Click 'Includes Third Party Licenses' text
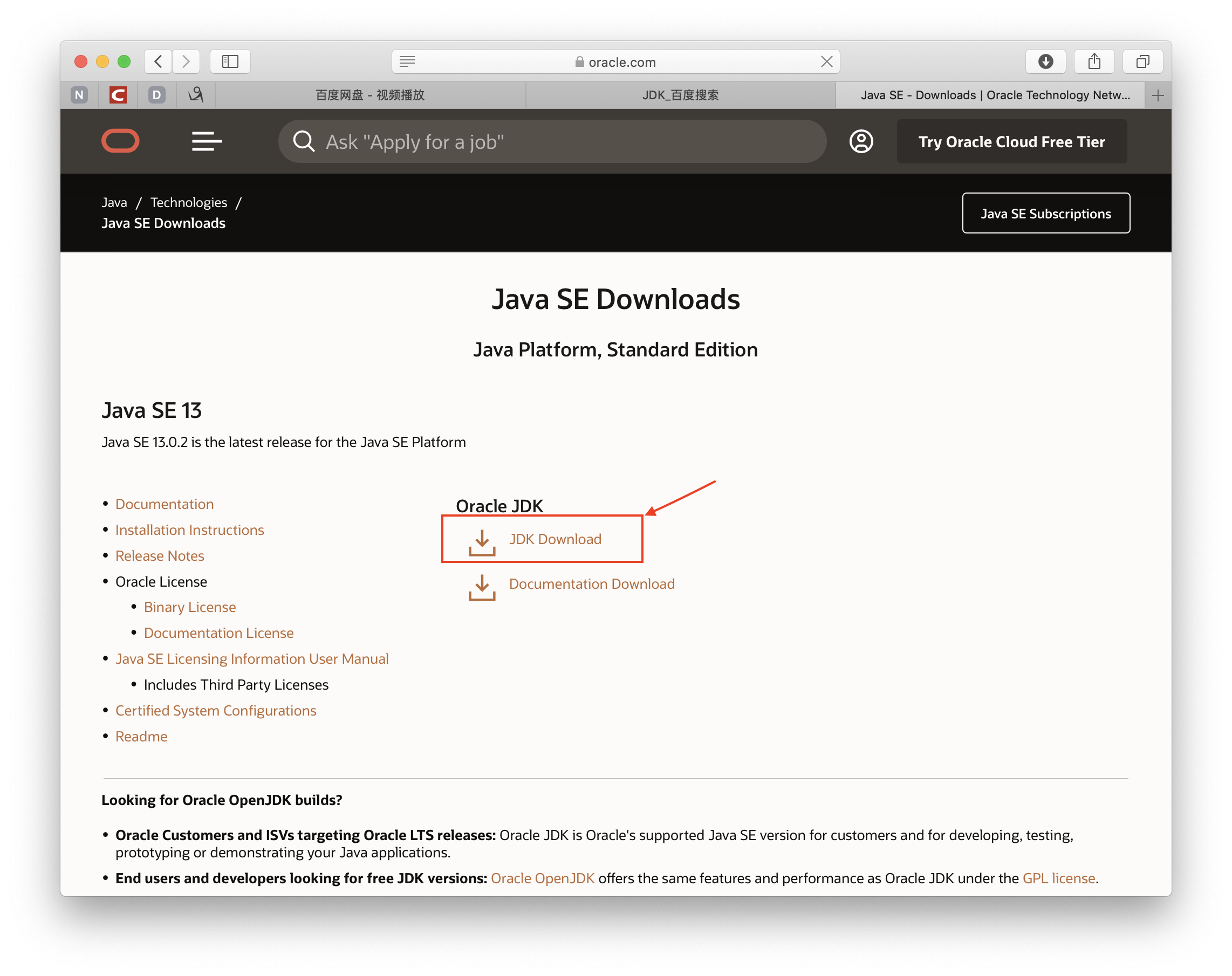 point(236,684)
